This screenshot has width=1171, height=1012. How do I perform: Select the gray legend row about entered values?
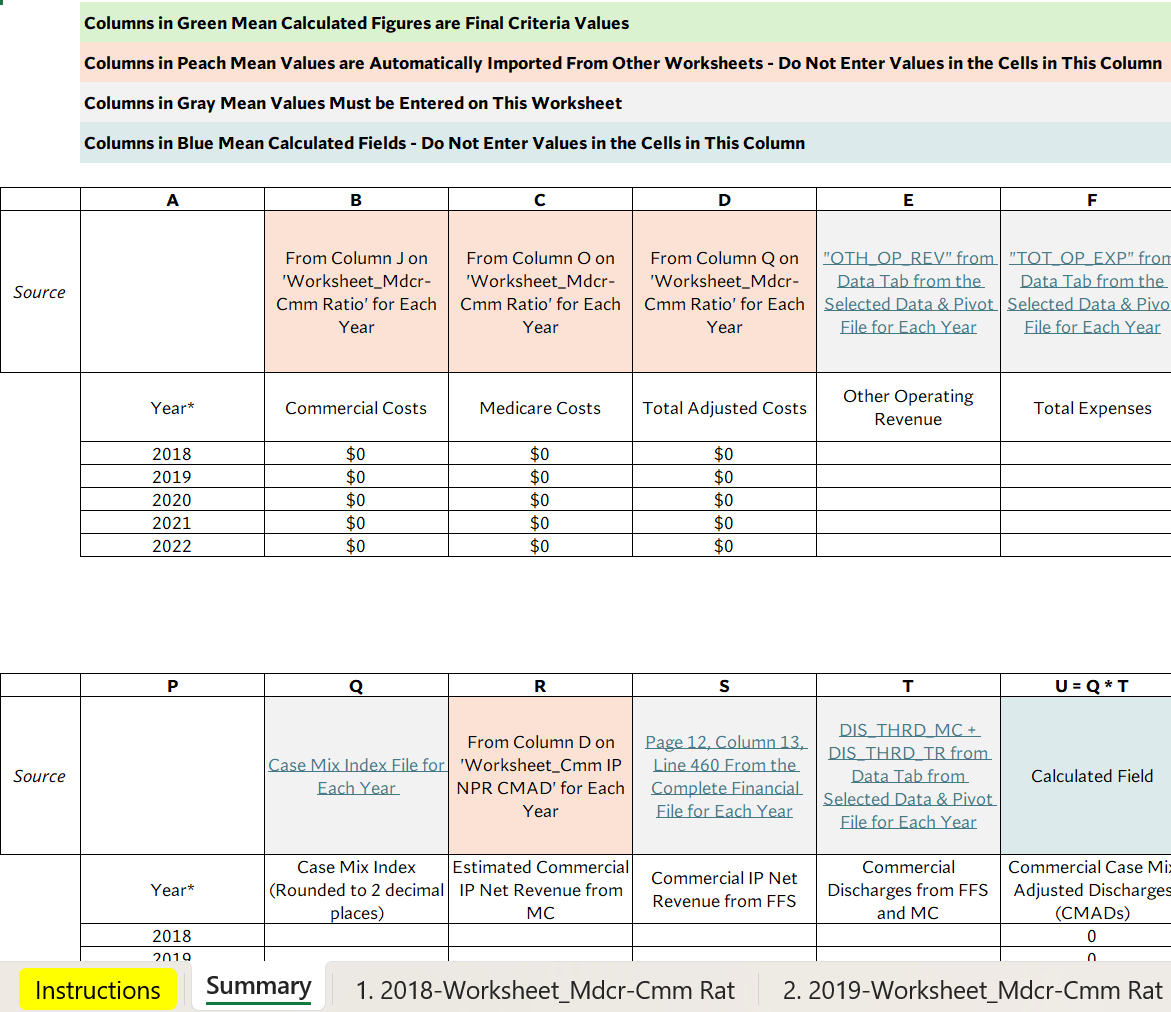coord(625,102)
